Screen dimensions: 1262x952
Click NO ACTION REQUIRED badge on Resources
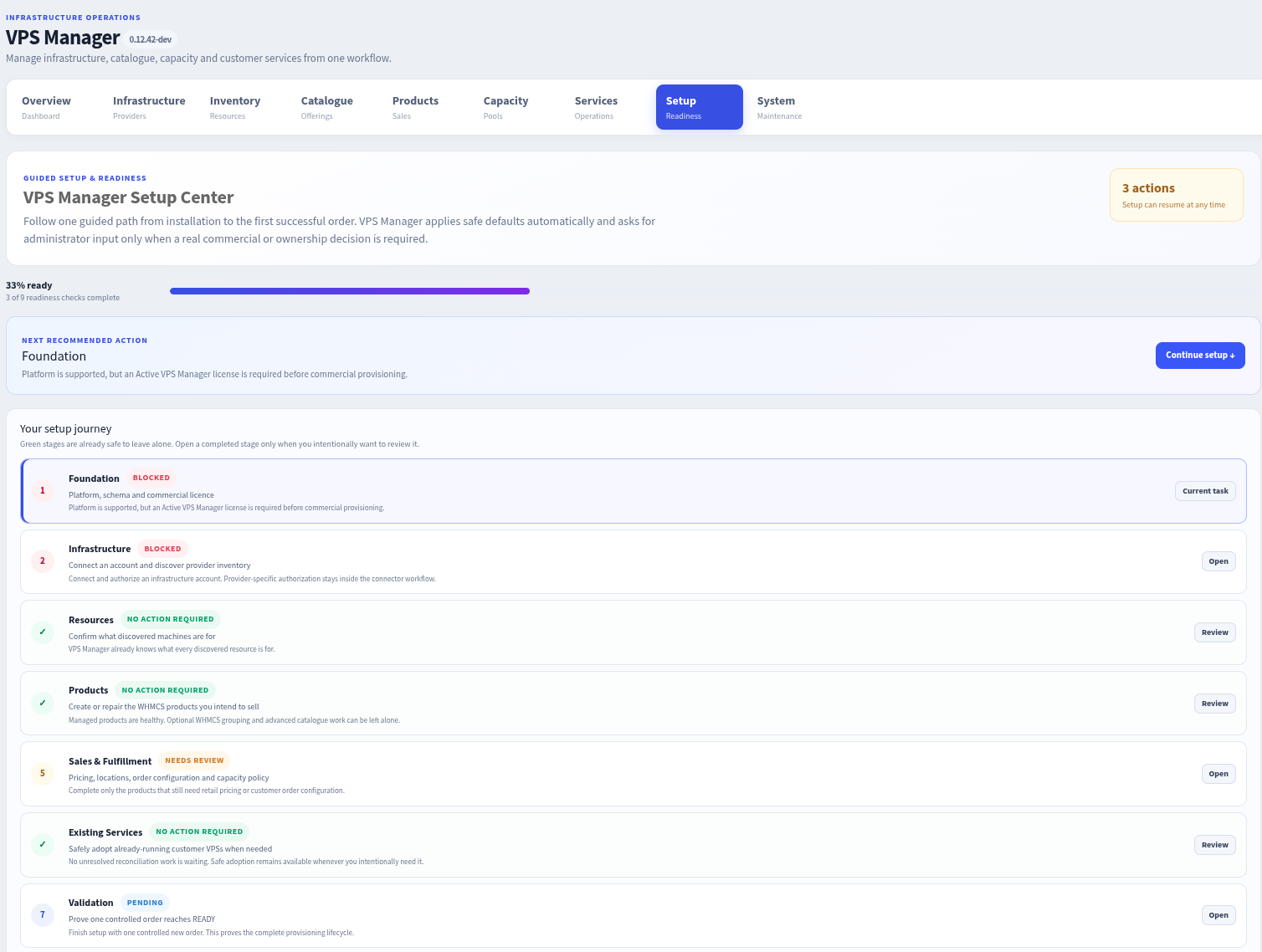[x=171, y=620]
